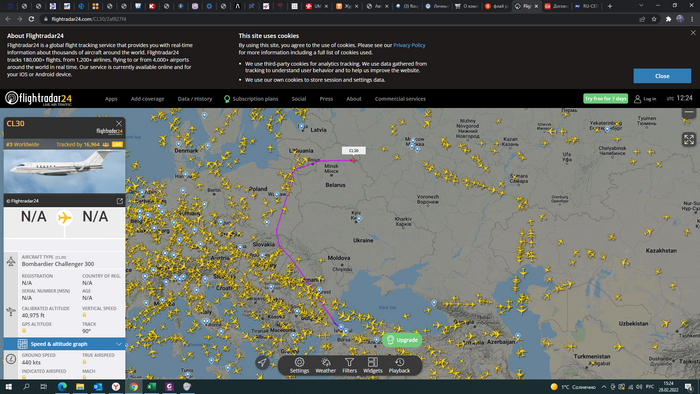
Task: Open aircraft photo source external link icon
Action: 120,201
